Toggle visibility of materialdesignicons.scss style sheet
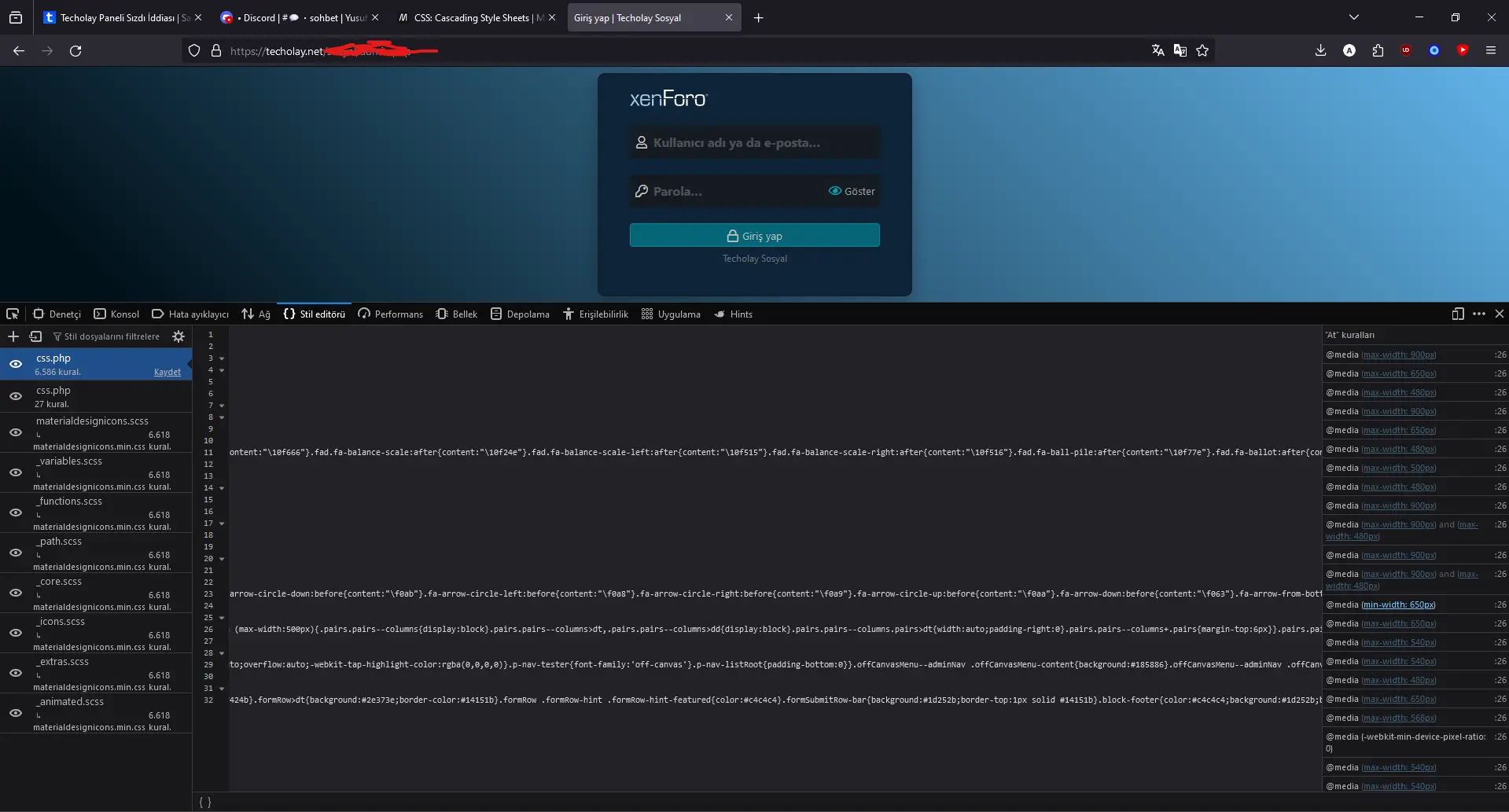 click(16, 432)
